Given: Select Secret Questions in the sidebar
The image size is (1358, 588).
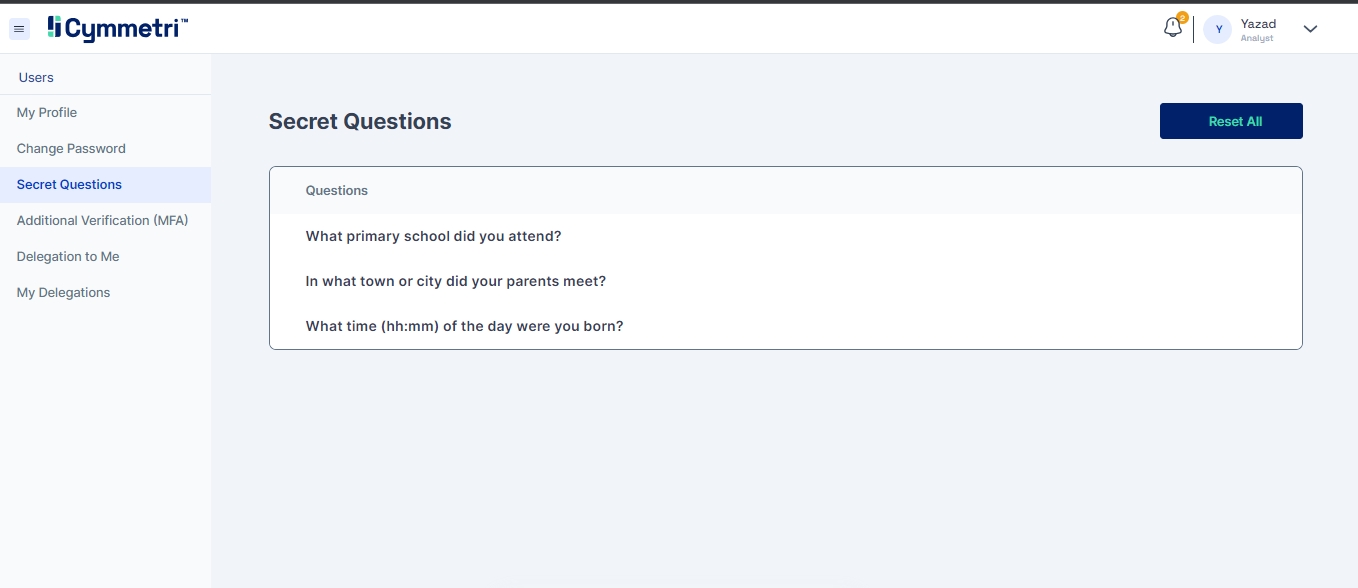Looking at the screenshot, I should pyautogui.click(x=69, y=185).
